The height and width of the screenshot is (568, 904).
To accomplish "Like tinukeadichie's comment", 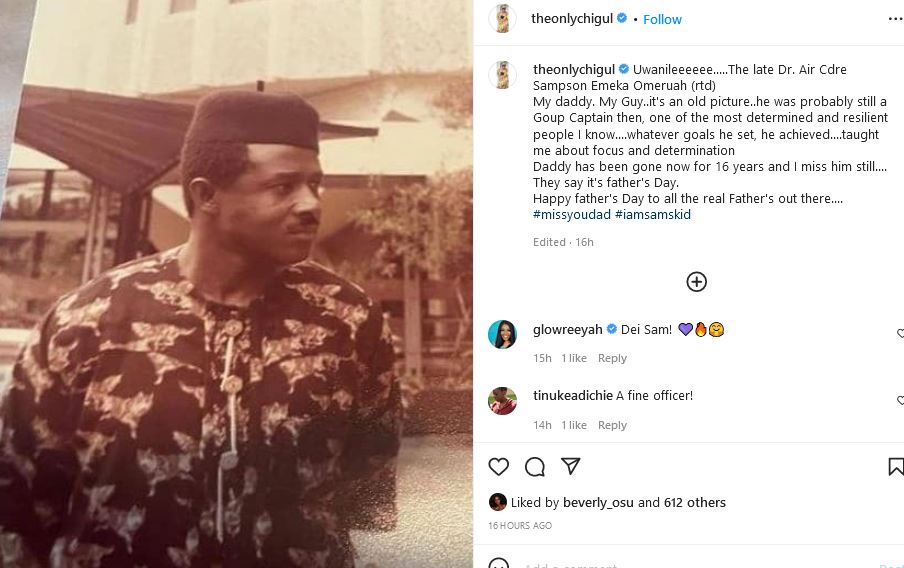I will click(899, 400).
